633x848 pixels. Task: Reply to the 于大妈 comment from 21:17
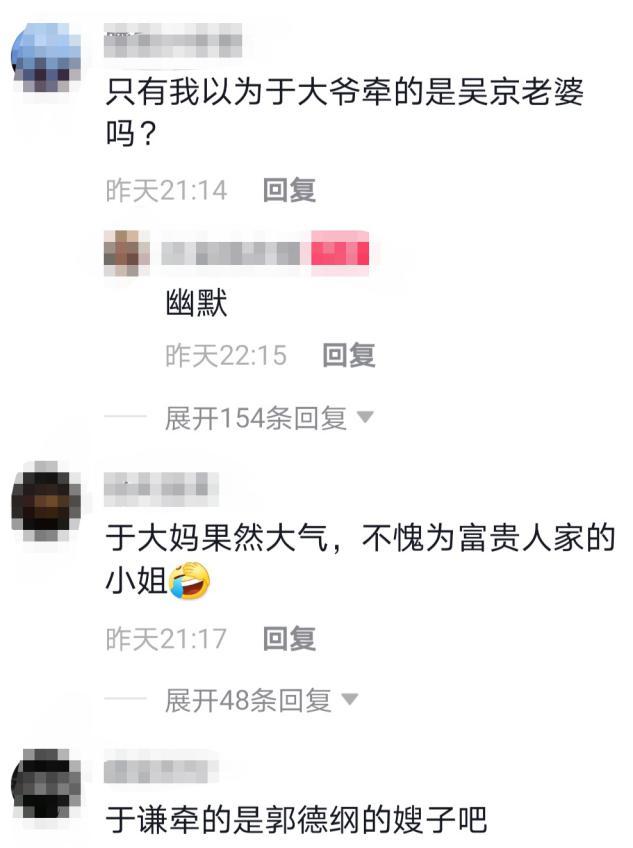(289, 639)
